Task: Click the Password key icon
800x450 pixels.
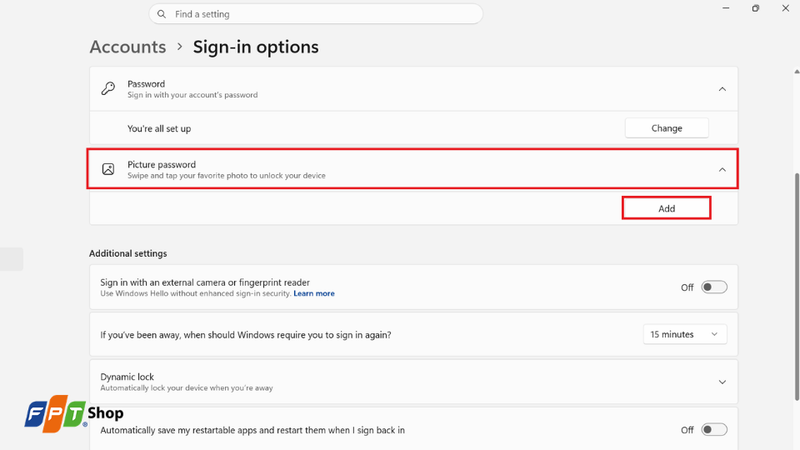Action: tap(108, 89)
